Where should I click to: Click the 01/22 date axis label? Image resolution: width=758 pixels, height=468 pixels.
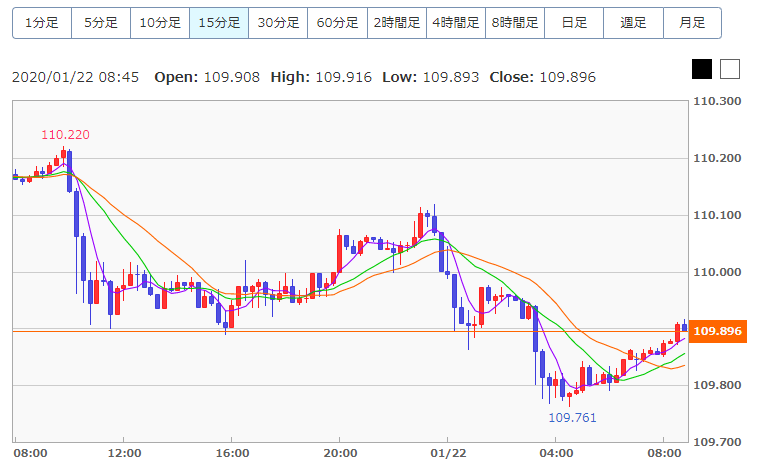pyautogui.click(x=449, y=453)
